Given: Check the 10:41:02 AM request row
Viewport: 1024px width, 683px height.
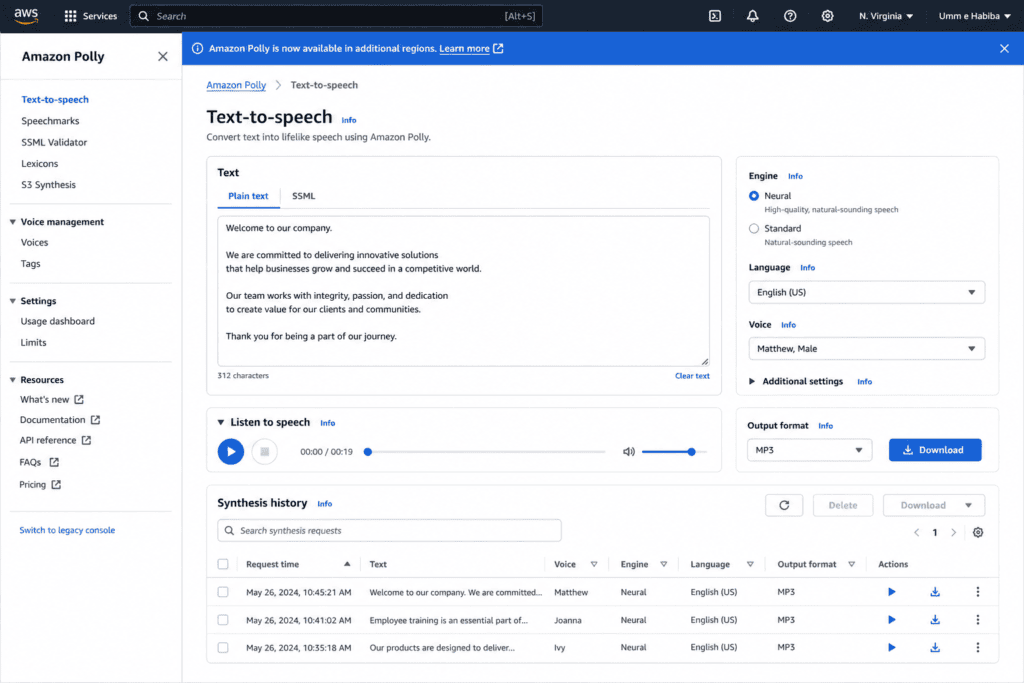Looking at the screenshot, I should [x=223, y=620].
